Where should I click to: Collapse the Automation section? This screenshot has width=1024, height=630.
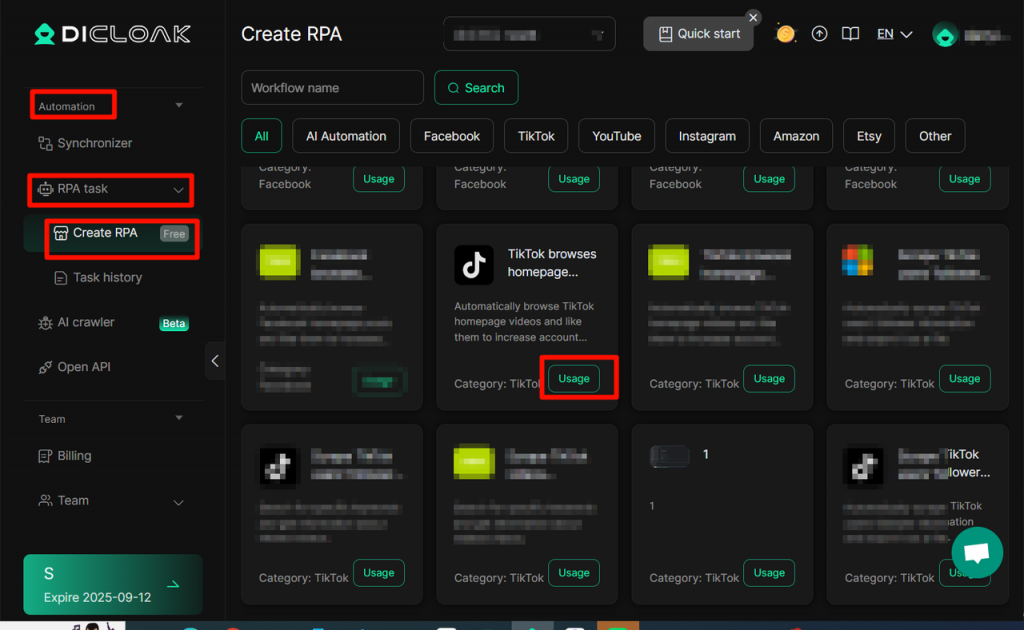click(x=179, y=105)
